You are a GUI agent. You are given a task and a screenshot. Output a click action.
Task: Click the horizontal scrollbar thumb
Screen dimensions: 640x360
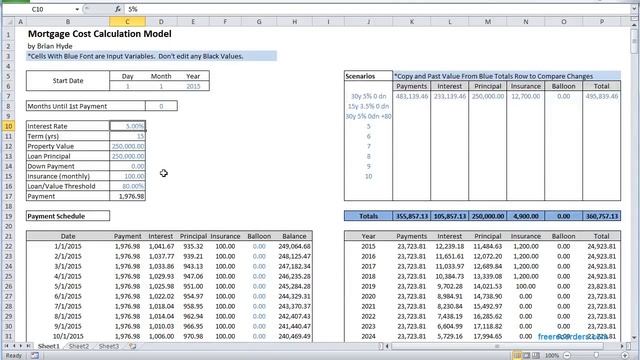pyautogui.click(x=497, y=346)
